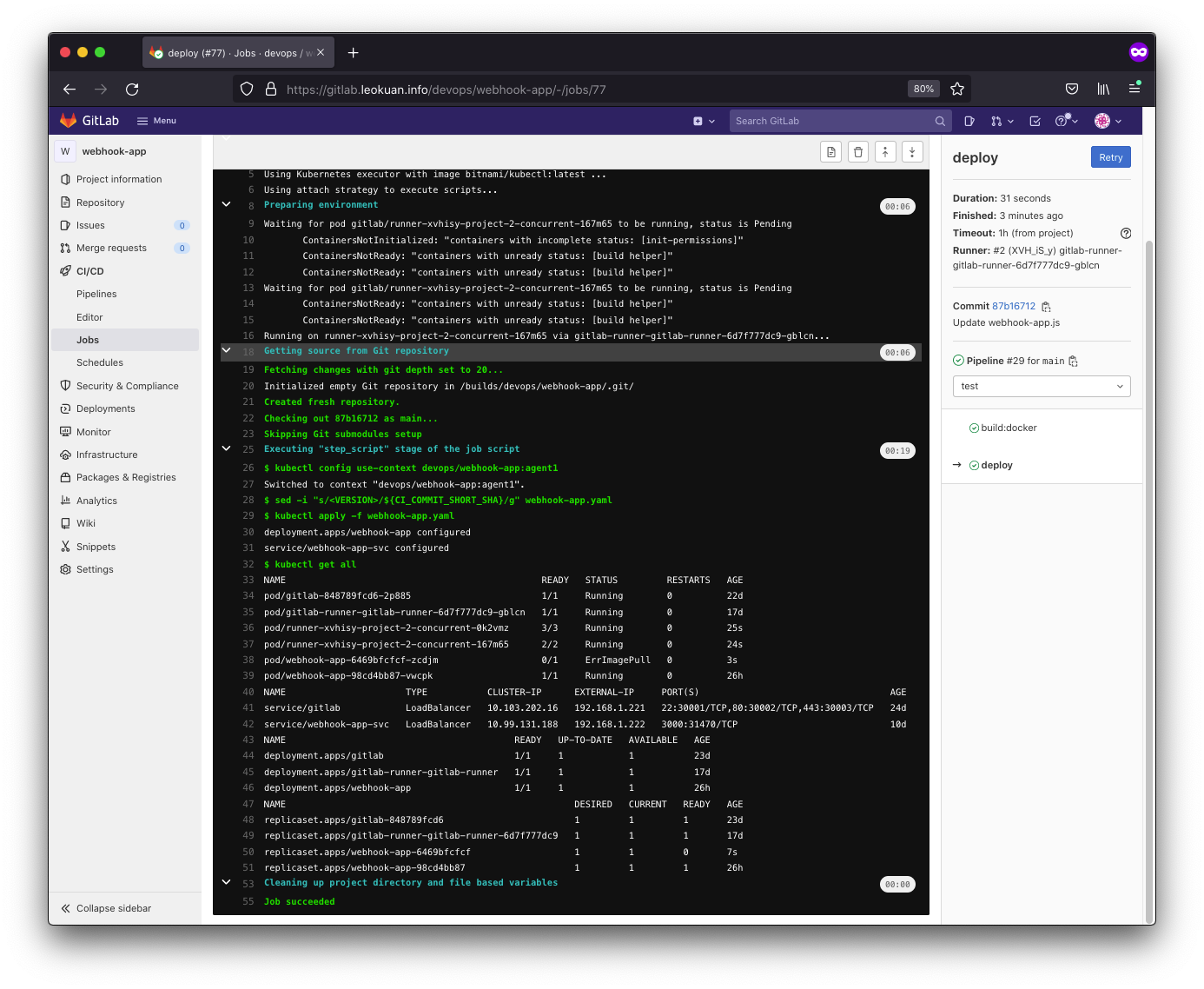Screen dimensions: 1204x989
Task: Click the show complete raw log icon
Action: (831, 152)
